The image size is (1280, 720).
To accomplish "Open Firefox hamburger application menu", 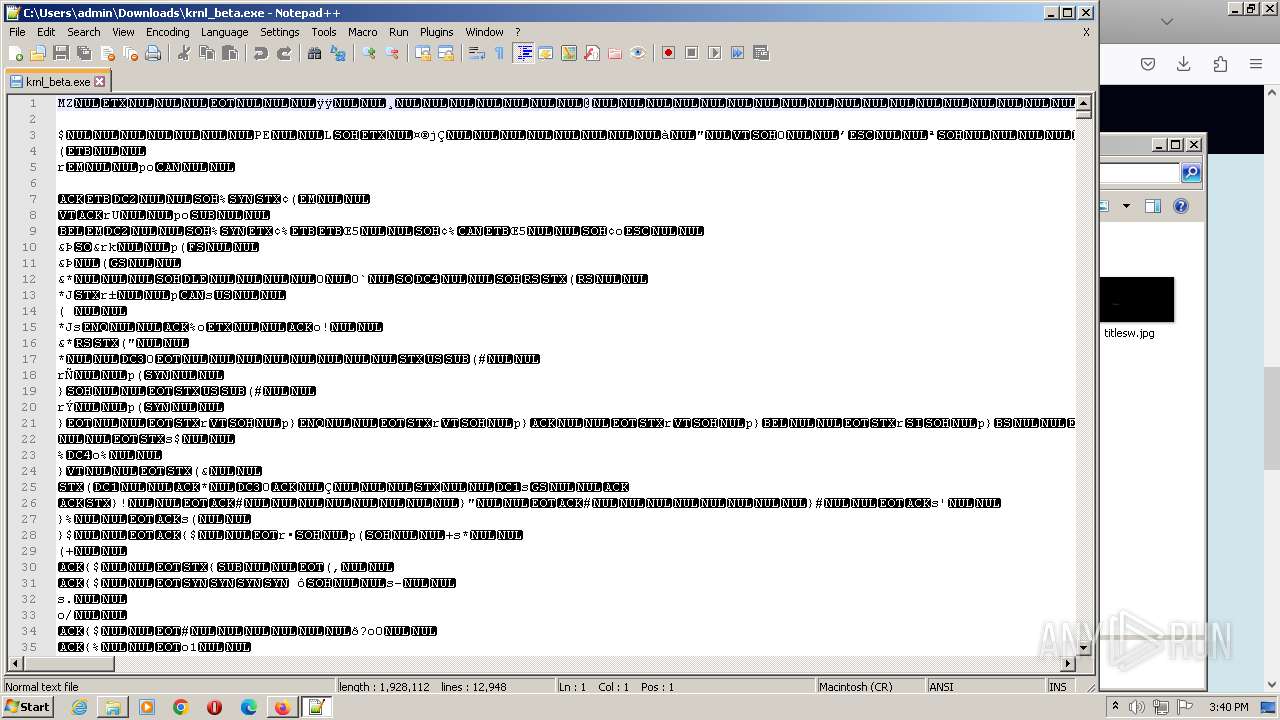I will (x=1256, y=64).
